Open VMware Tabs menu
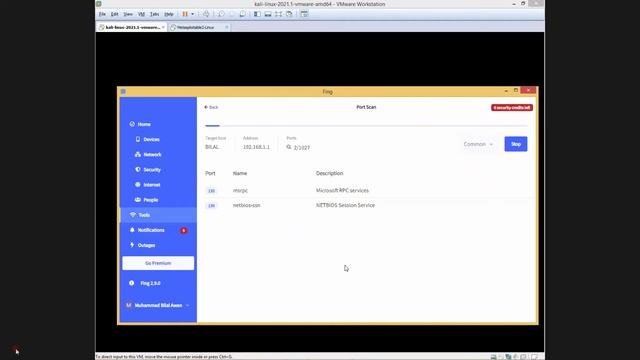 [x=154, y=14]
